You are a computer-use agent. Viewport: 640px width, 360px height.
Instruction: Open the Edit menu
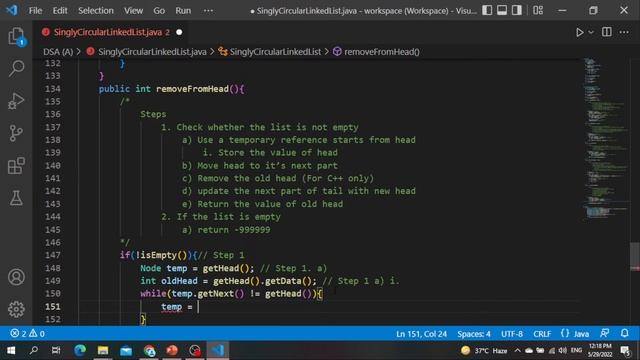[60, 11]
